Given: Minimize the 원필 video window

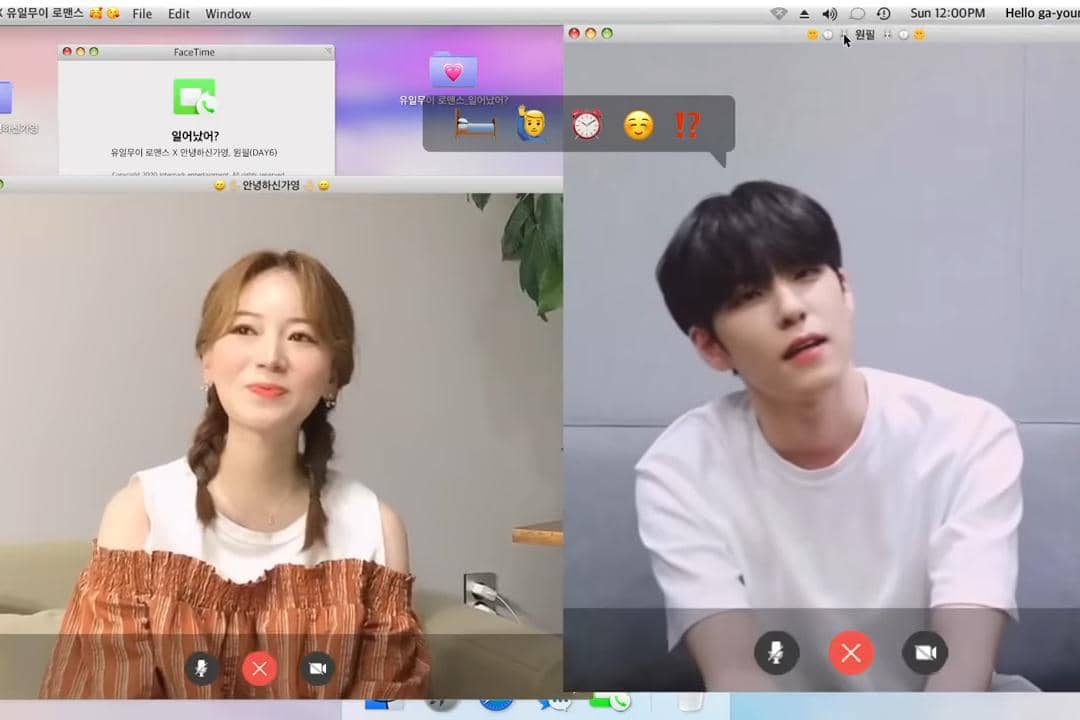Looking at the screenshot, I should click(x=590, y=33).
